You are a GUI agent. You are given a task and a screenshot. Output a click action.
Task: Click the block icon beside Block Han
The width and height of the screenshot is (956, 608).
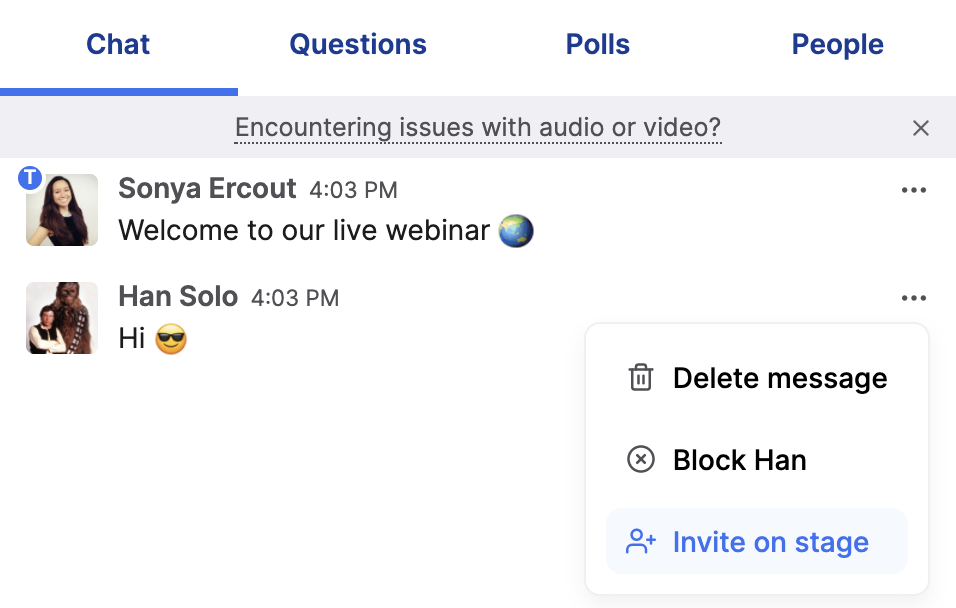click(640, 460)
